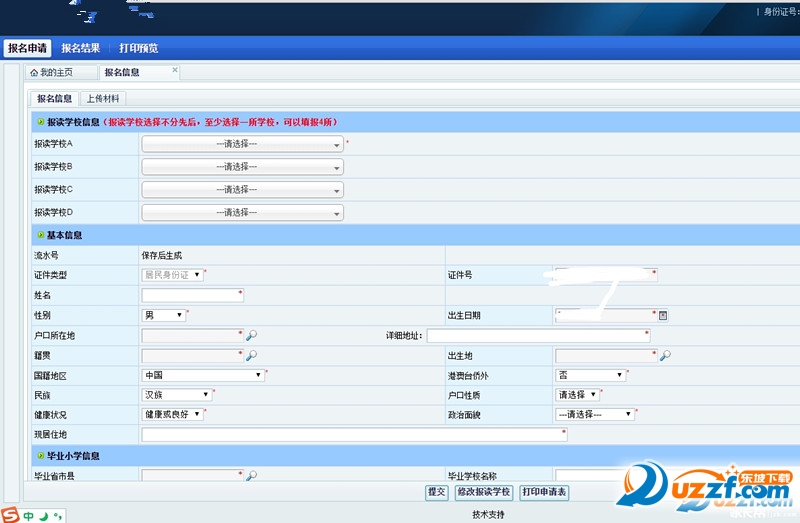Open the 报读学校A dropdown
Screen dimensions: 800x523
[242, 144]
